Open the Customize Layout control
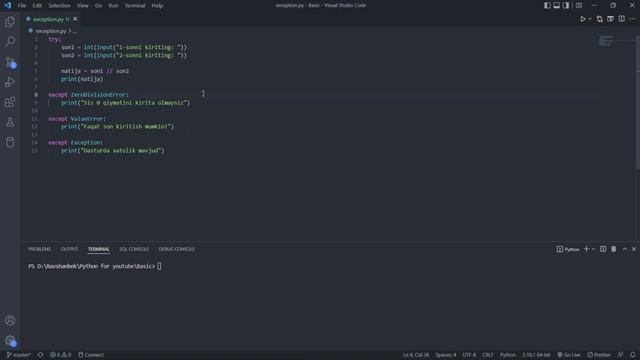 [579, 5]
